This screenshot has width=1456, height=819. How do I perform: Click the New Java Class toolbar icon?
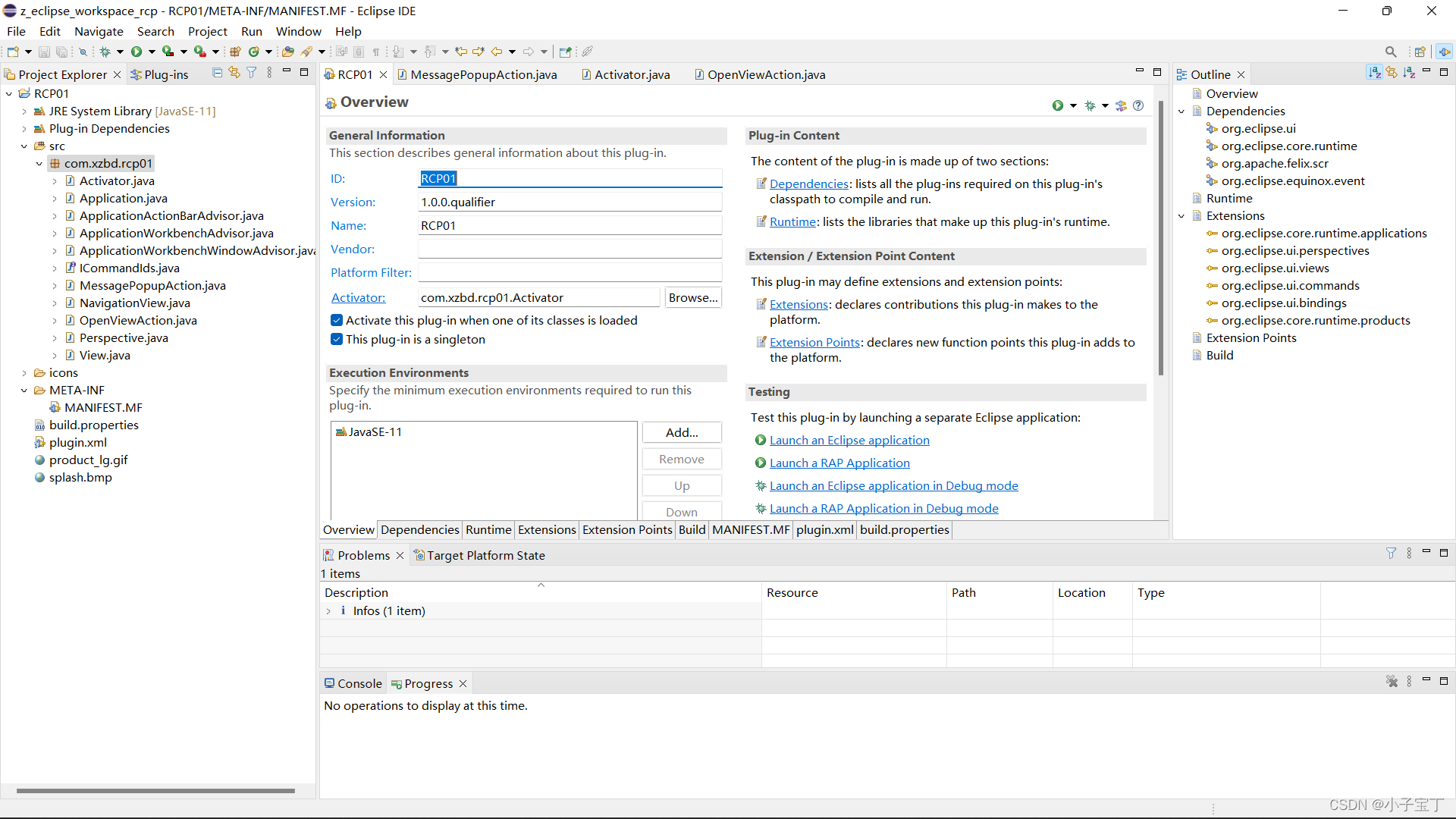pos(254,52)
